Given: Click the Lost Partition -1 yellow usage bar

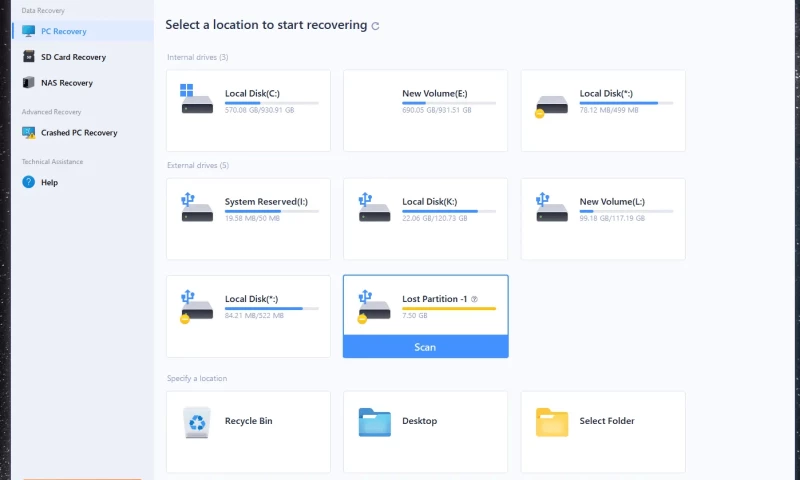Looking at the screenshot, I should 449,309.
